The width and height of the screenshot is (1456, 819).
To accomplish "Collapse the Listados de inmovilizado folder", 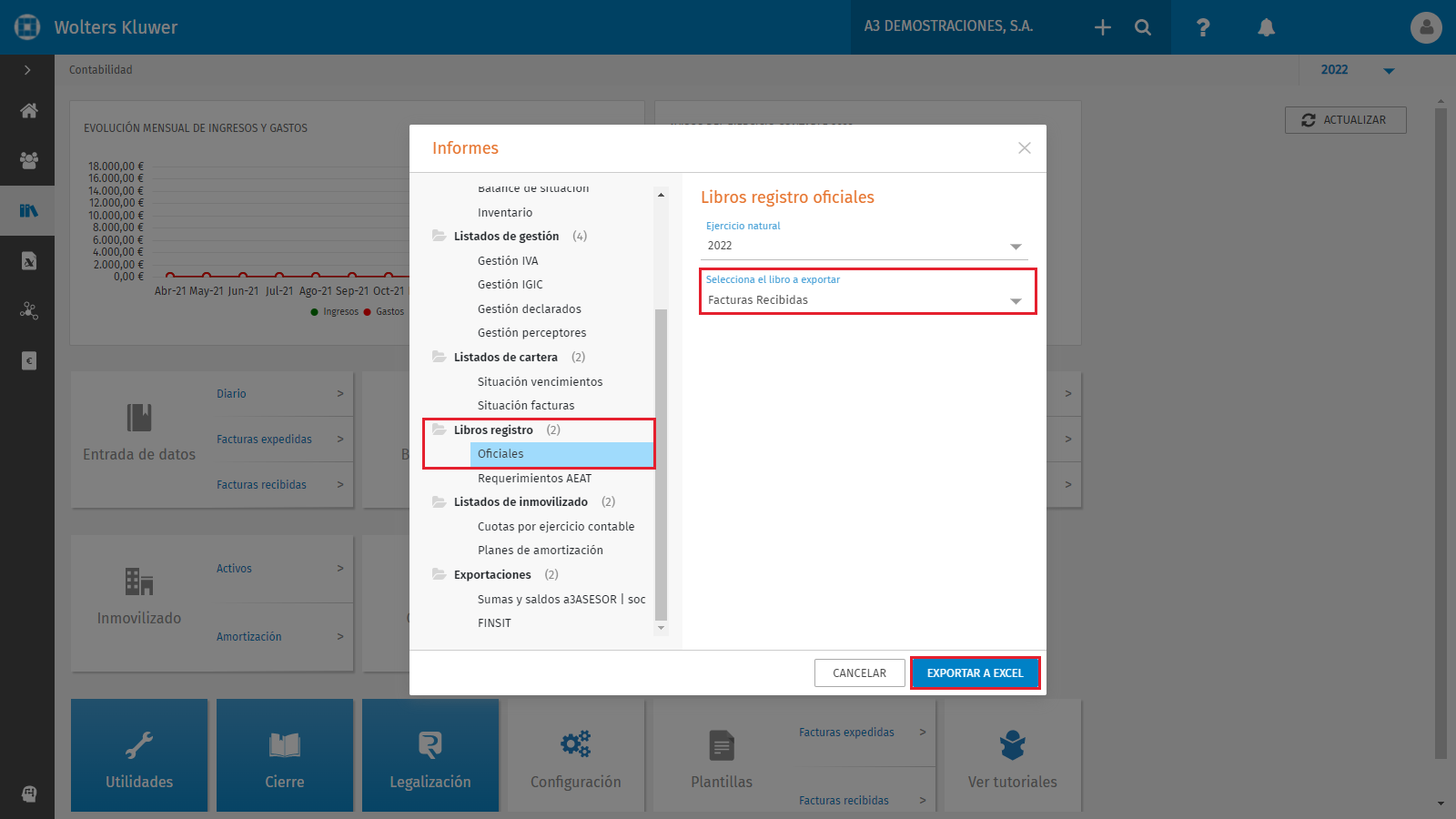I will tap(439, 501).
